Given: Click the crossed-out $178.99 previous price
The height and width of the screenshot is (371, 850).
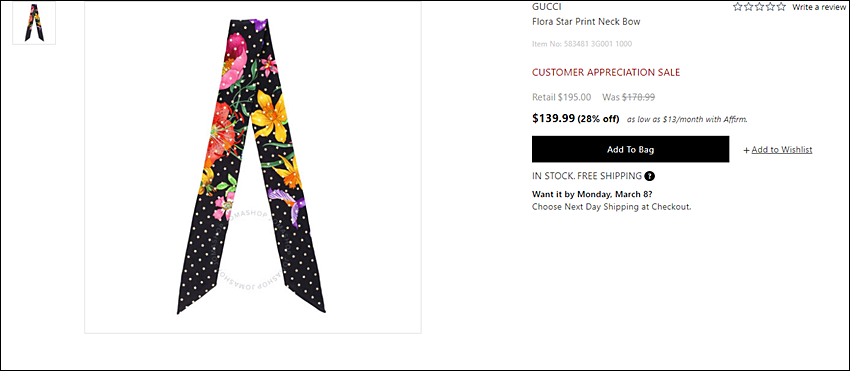Looking at the screenshot, I should pos(638,97).
